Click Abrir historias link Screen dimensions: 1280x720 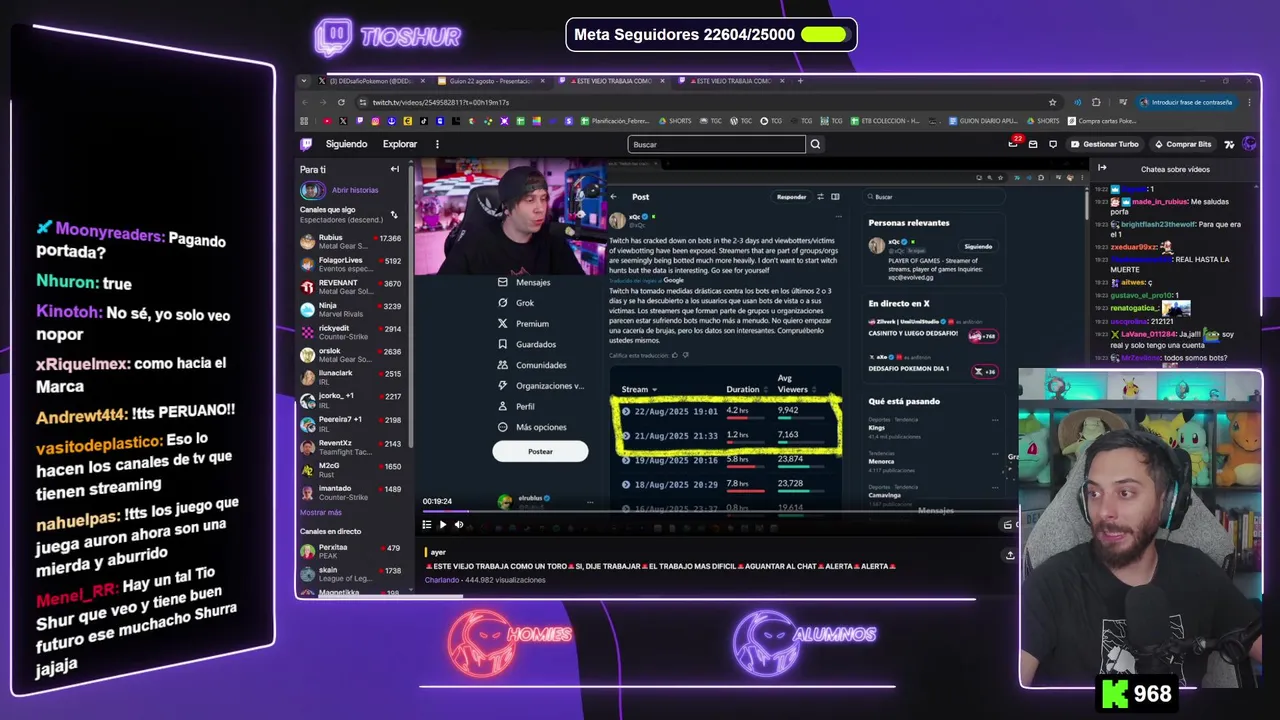[x=355, y=190]
